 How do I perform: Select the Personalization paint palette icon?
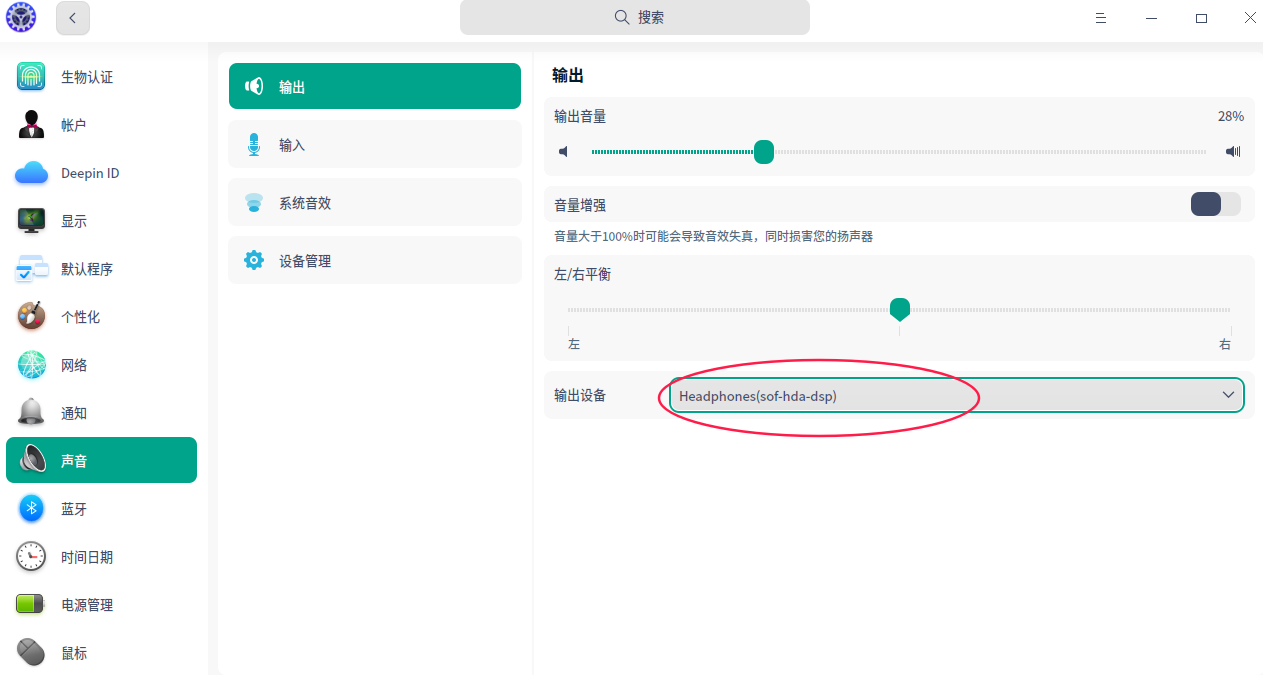31,317
